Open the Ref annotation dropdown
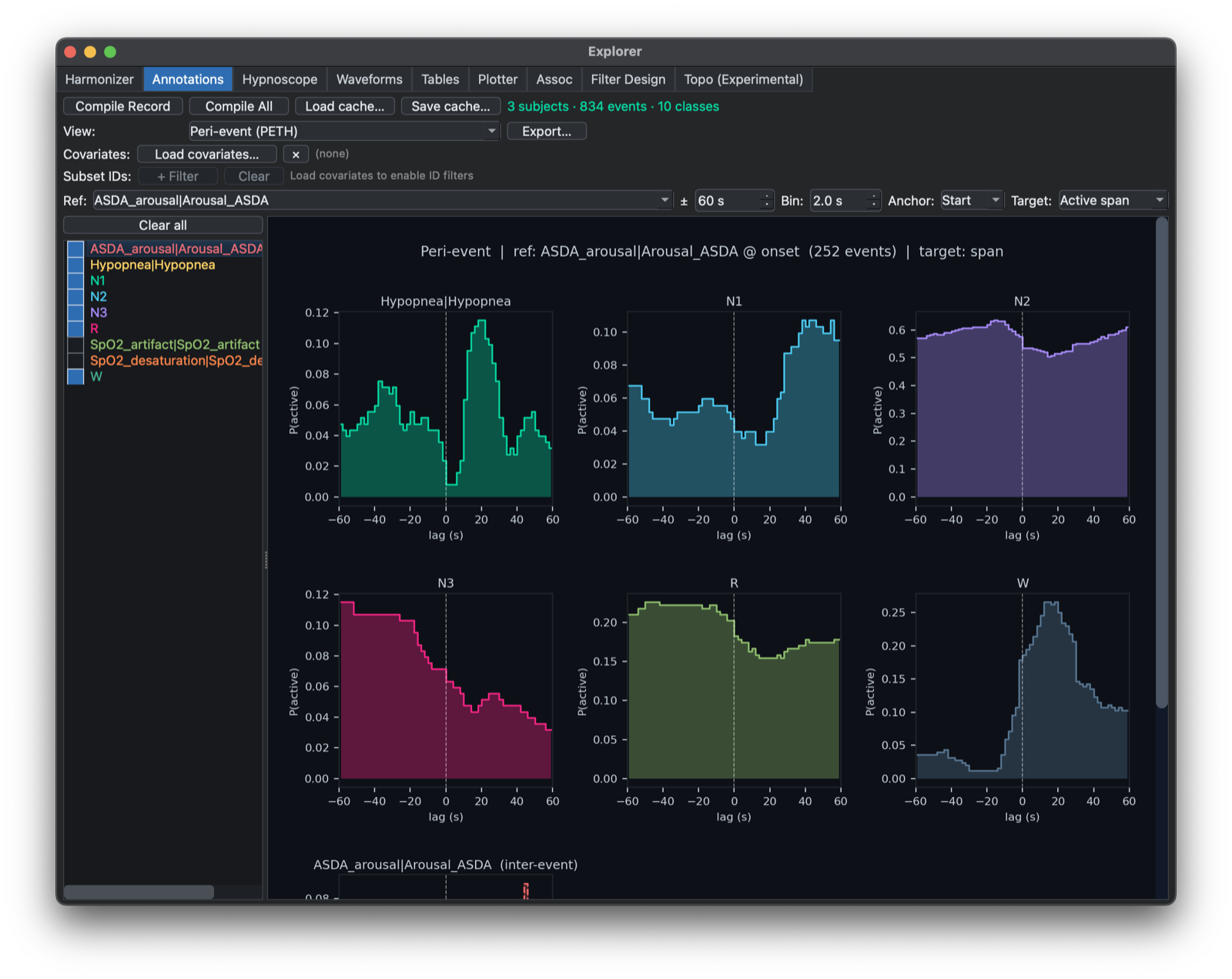The image size is (1232, 979). [x=382, y=201]
